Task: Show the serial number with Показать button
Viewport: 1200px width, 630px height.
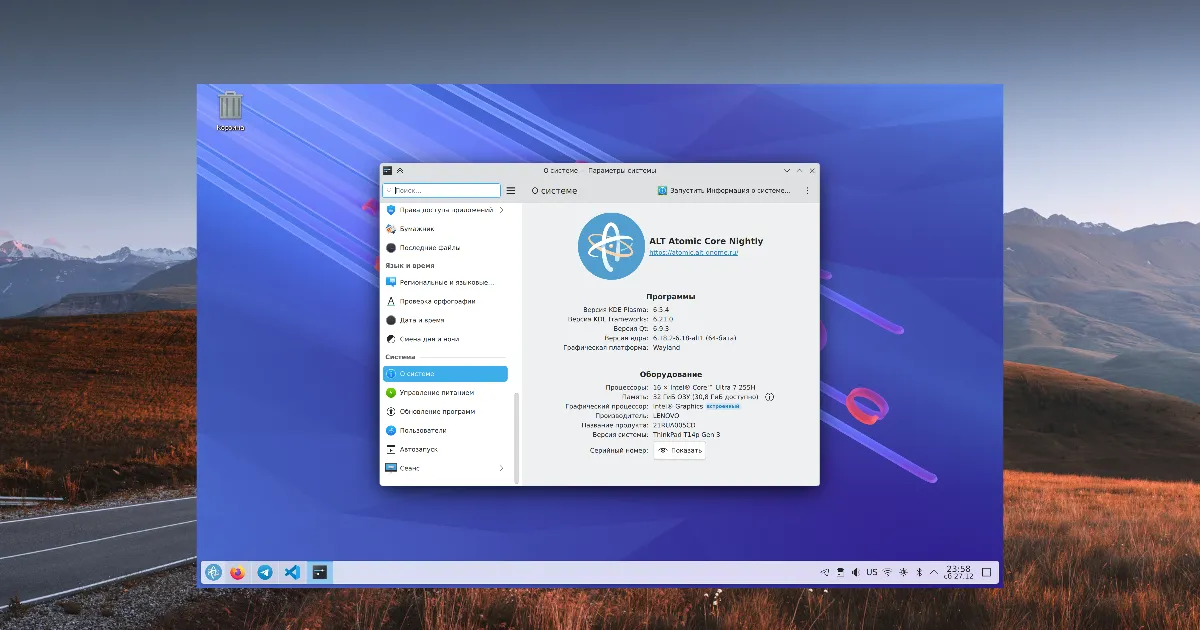Action: point(680,451)
